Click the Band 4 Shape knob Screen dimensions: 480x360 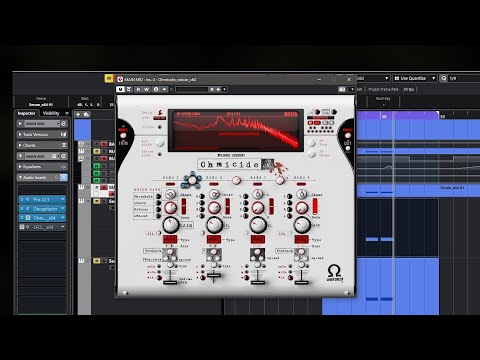(302, 194)
